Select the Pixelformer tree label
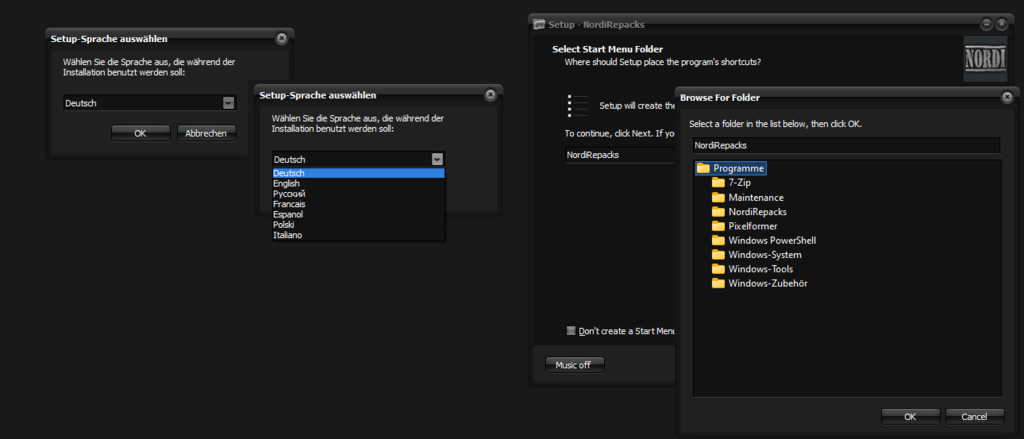 (x=752, y=226)
